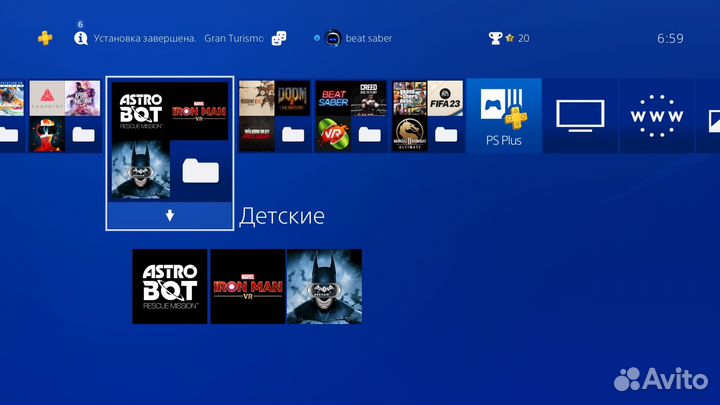720x405 pixels.
Task: Select the Doom 3 tile in folder
Action: point(292,98)
